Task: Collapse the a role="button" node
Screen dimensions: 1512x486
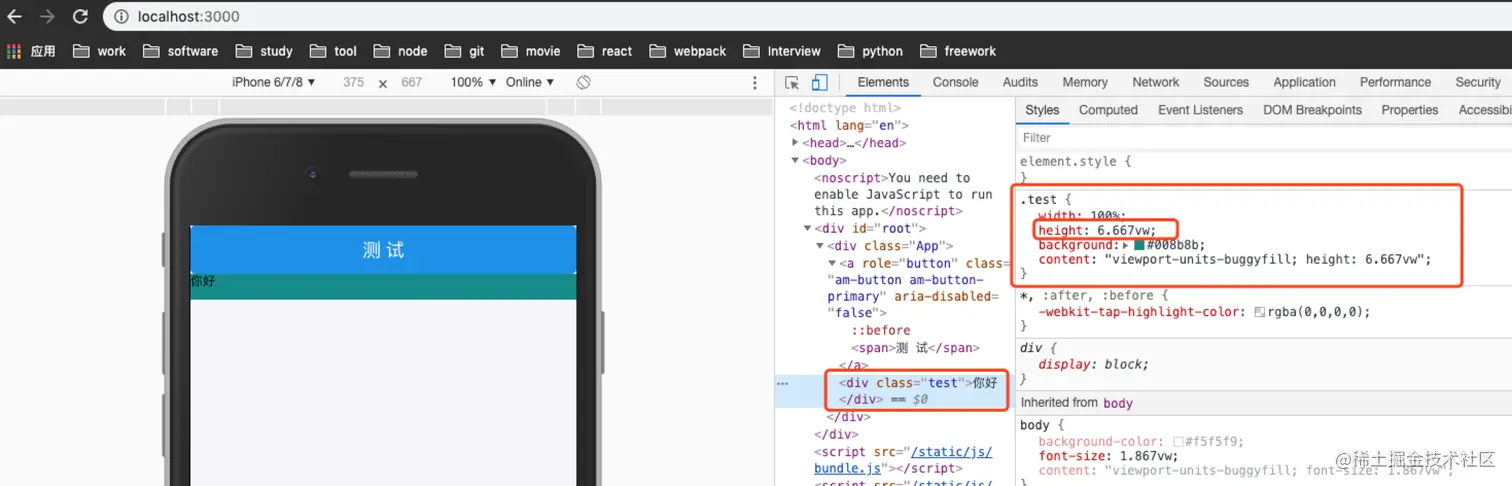Action: coord(832,263)
